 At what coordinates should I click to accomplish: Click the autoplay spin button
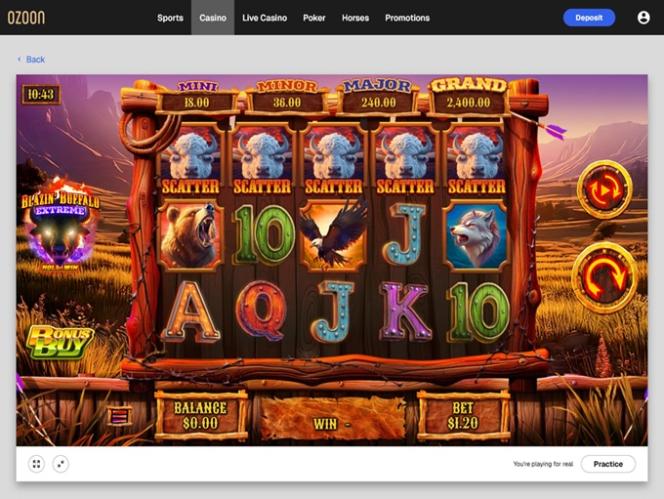pos(605,189)
